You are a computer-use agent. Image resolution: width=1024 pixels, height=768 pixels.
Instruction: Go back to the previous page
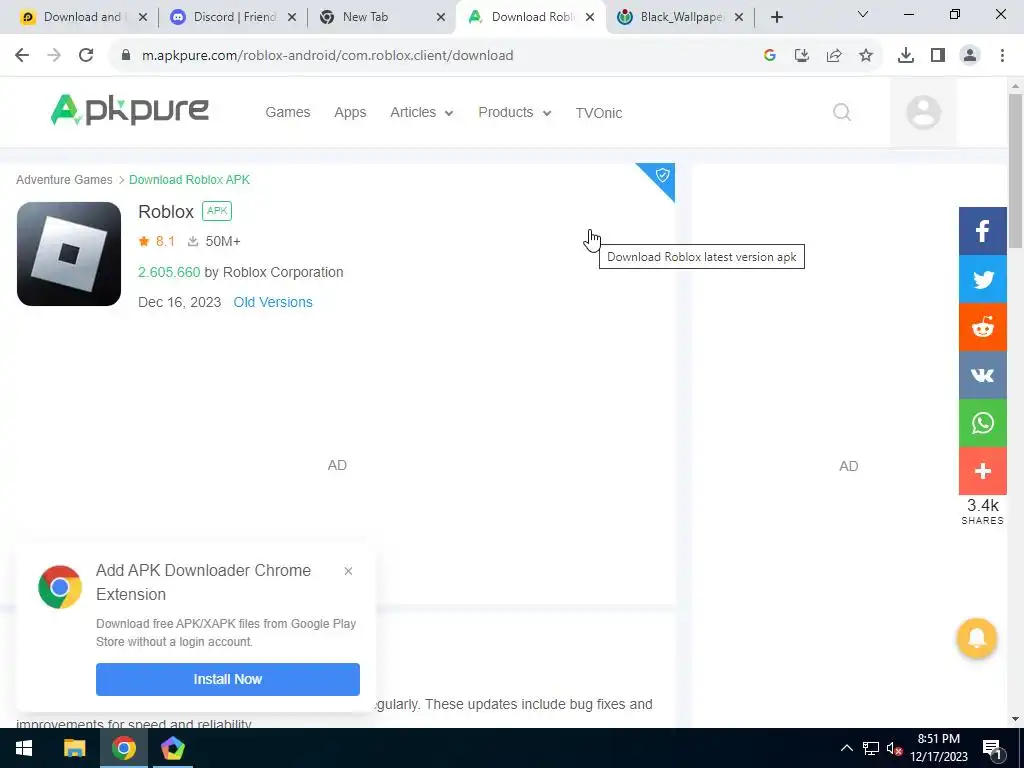(22, 56)
